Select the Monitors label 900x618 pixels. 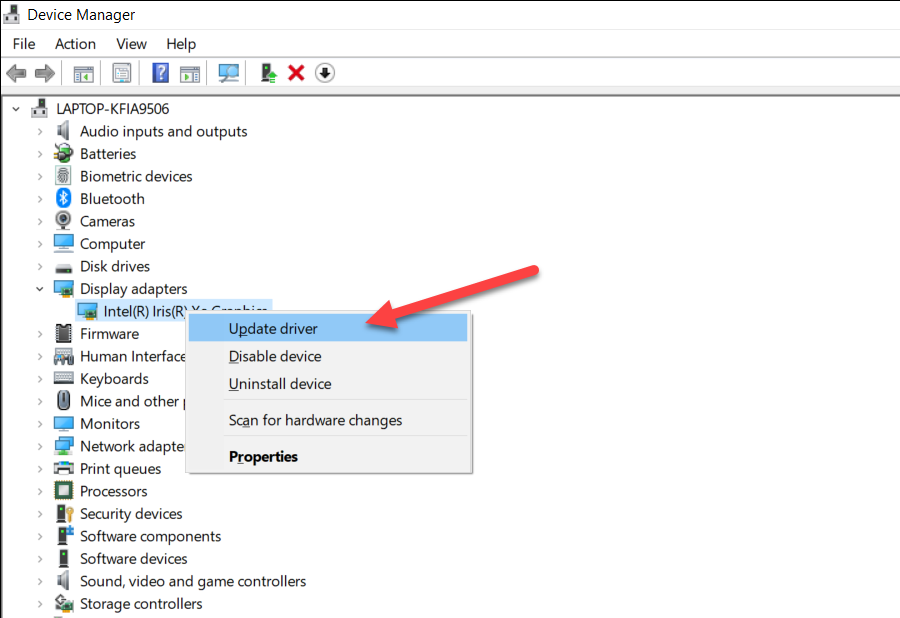[x=110, y=423]
